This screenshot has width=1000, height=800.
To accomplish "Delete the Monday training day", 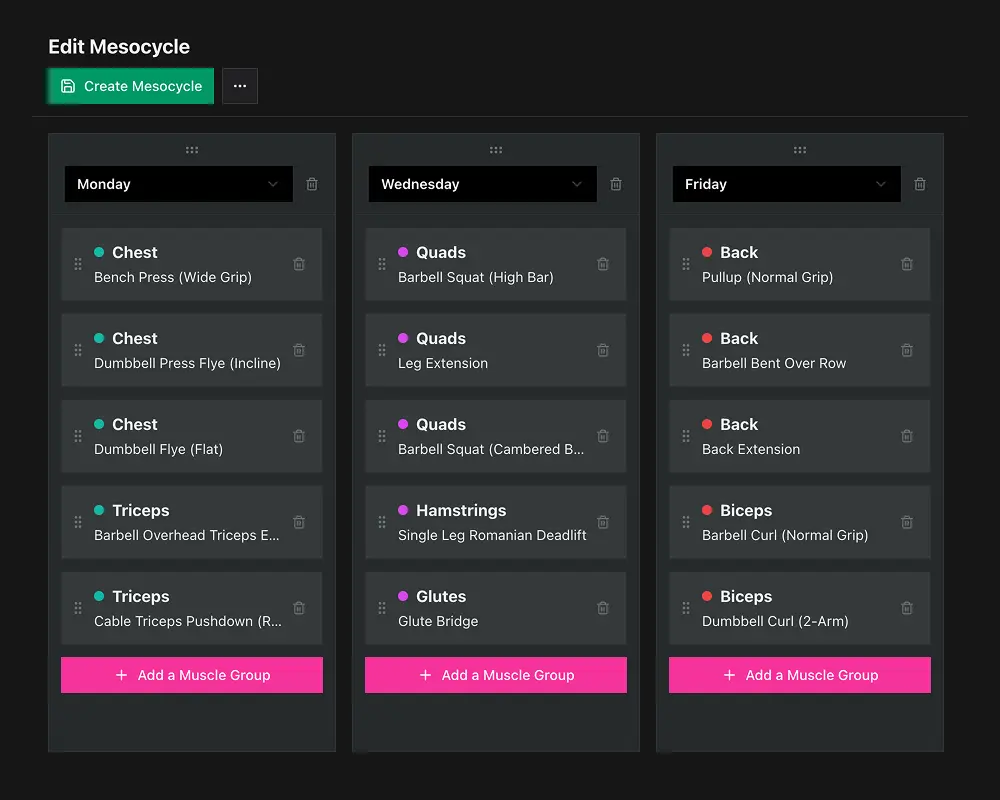I will (311, 184).
